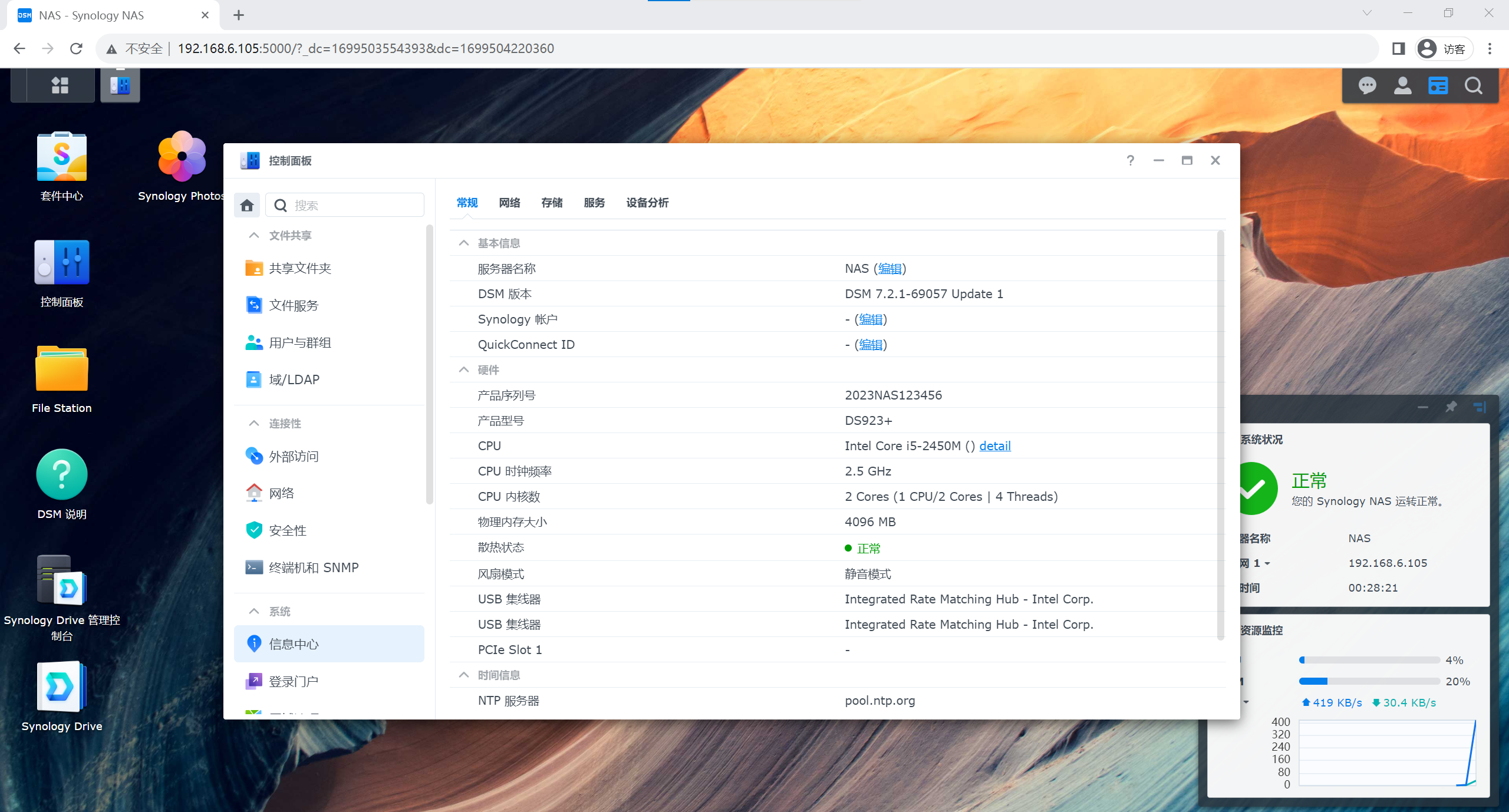Viewport: 1509px width, 812px height.
Task: Click the CPU usage bar in widget
Action: [x=1369, y=660]
